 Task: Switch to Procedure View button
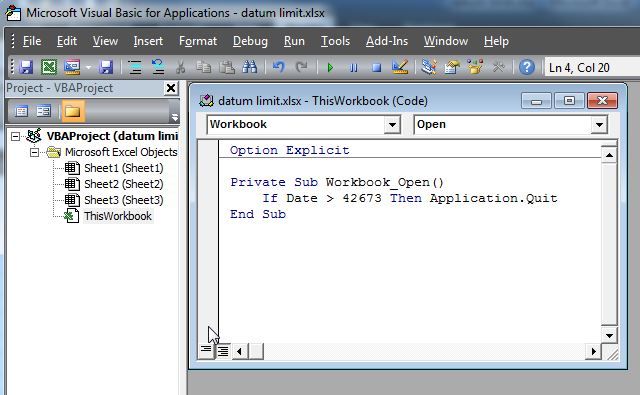[x=206, y=351]
